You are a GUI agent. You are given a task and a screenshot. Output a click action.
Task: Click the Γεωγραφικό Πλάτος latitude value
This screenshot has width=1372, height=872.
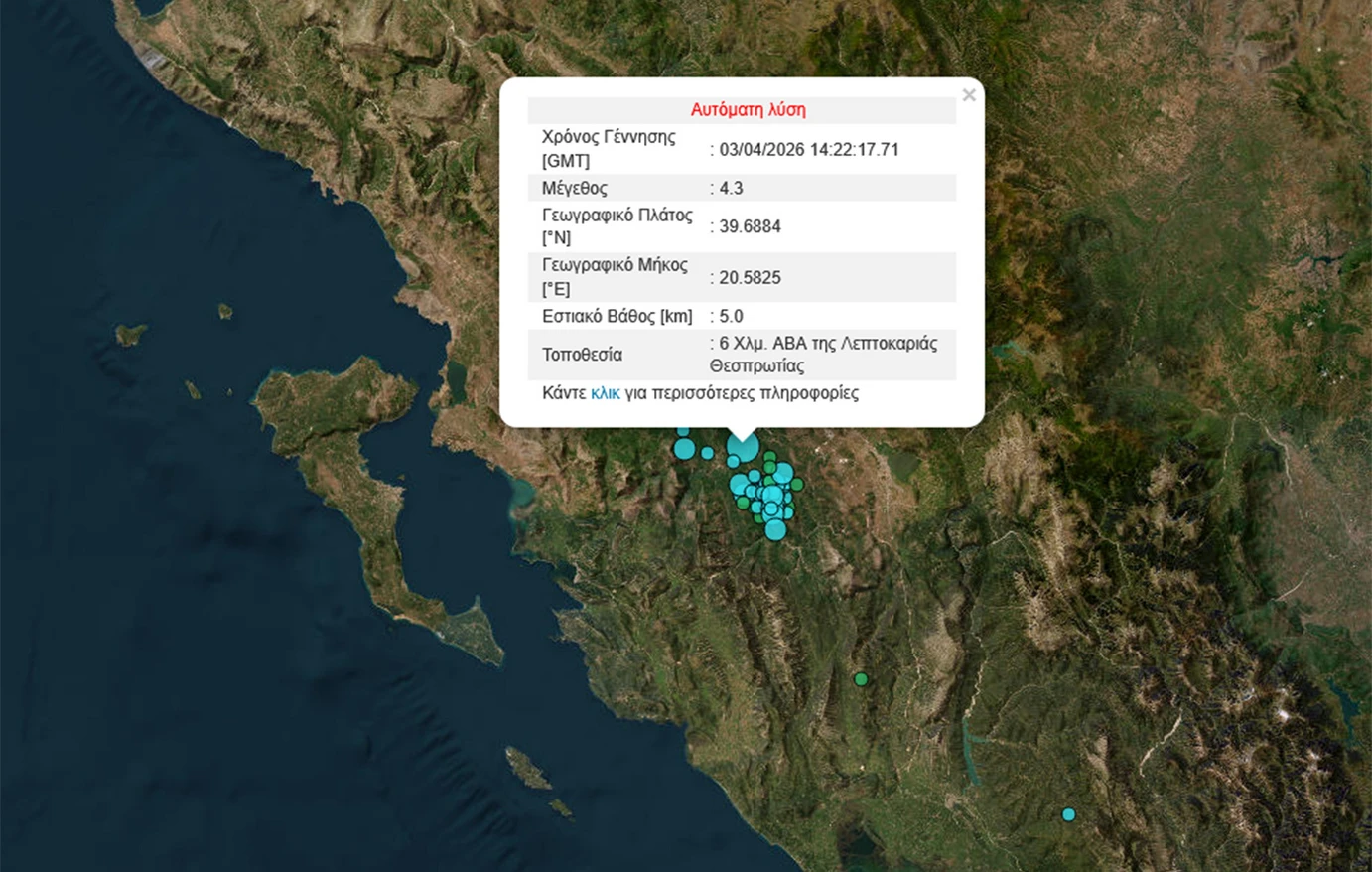coord(747,226)
